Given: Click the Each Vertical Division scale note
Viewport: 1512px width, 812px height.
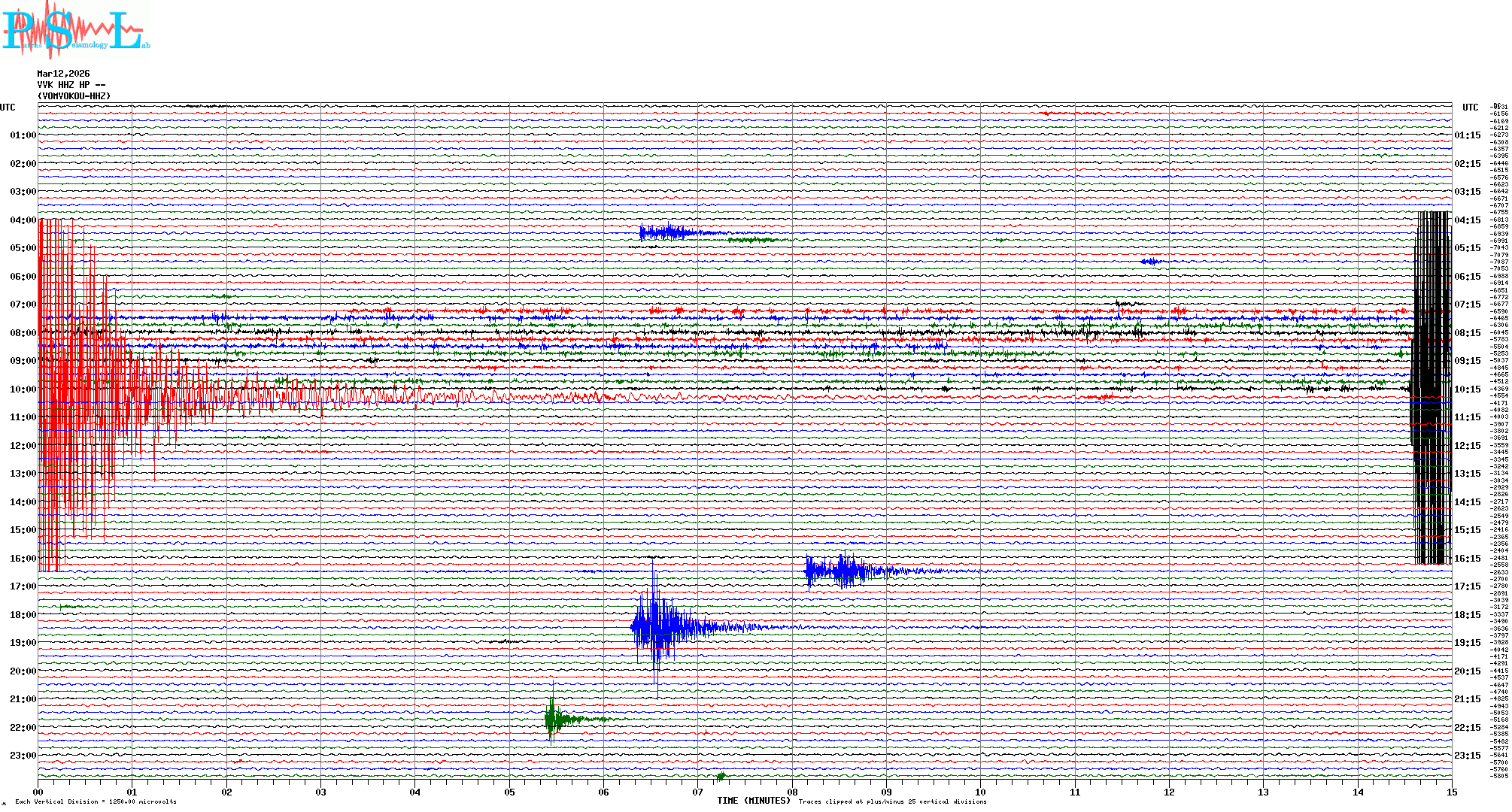Looking at the screenshot, I should click(x=96, y=801).
